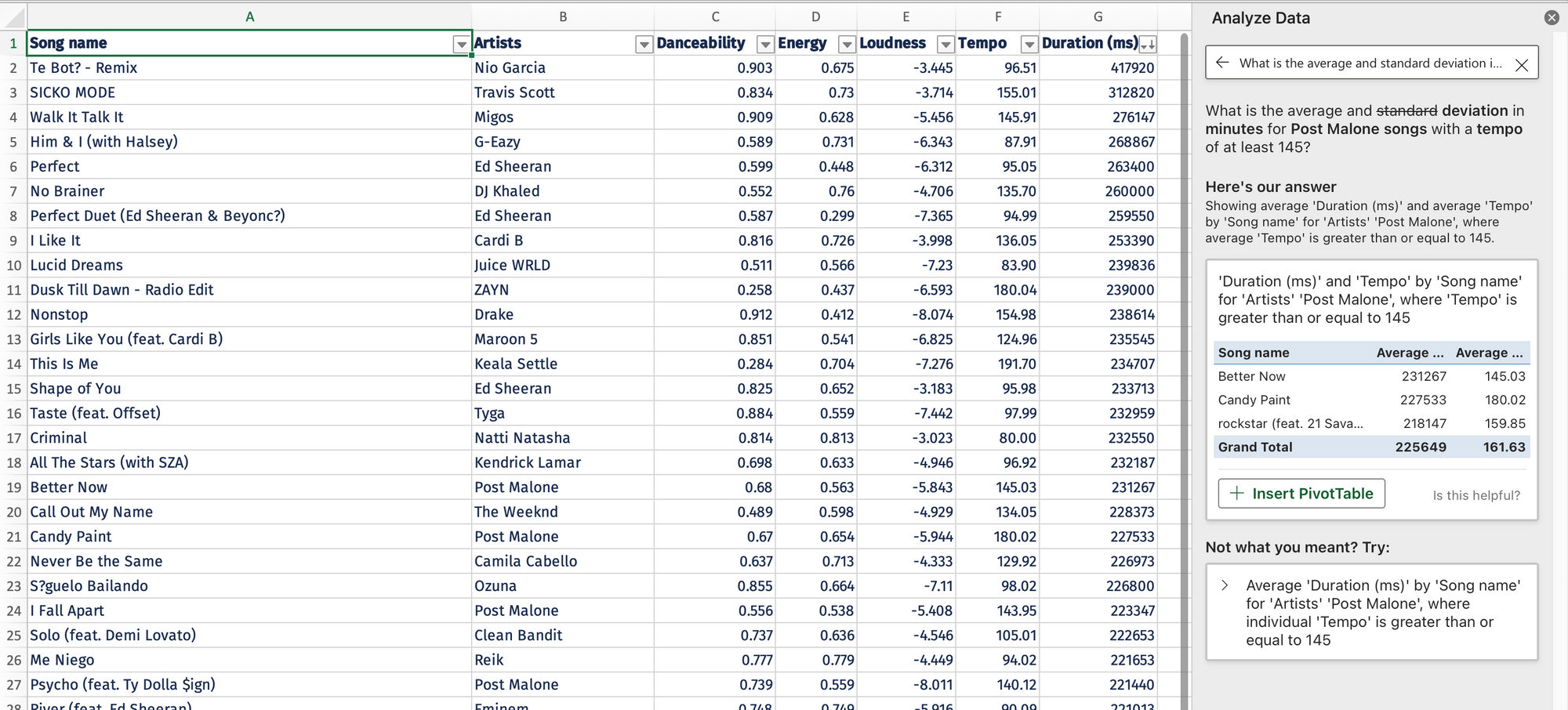Select column D header
The height and width of the screenshot is (710, 1568).
[x=816, y=16]
